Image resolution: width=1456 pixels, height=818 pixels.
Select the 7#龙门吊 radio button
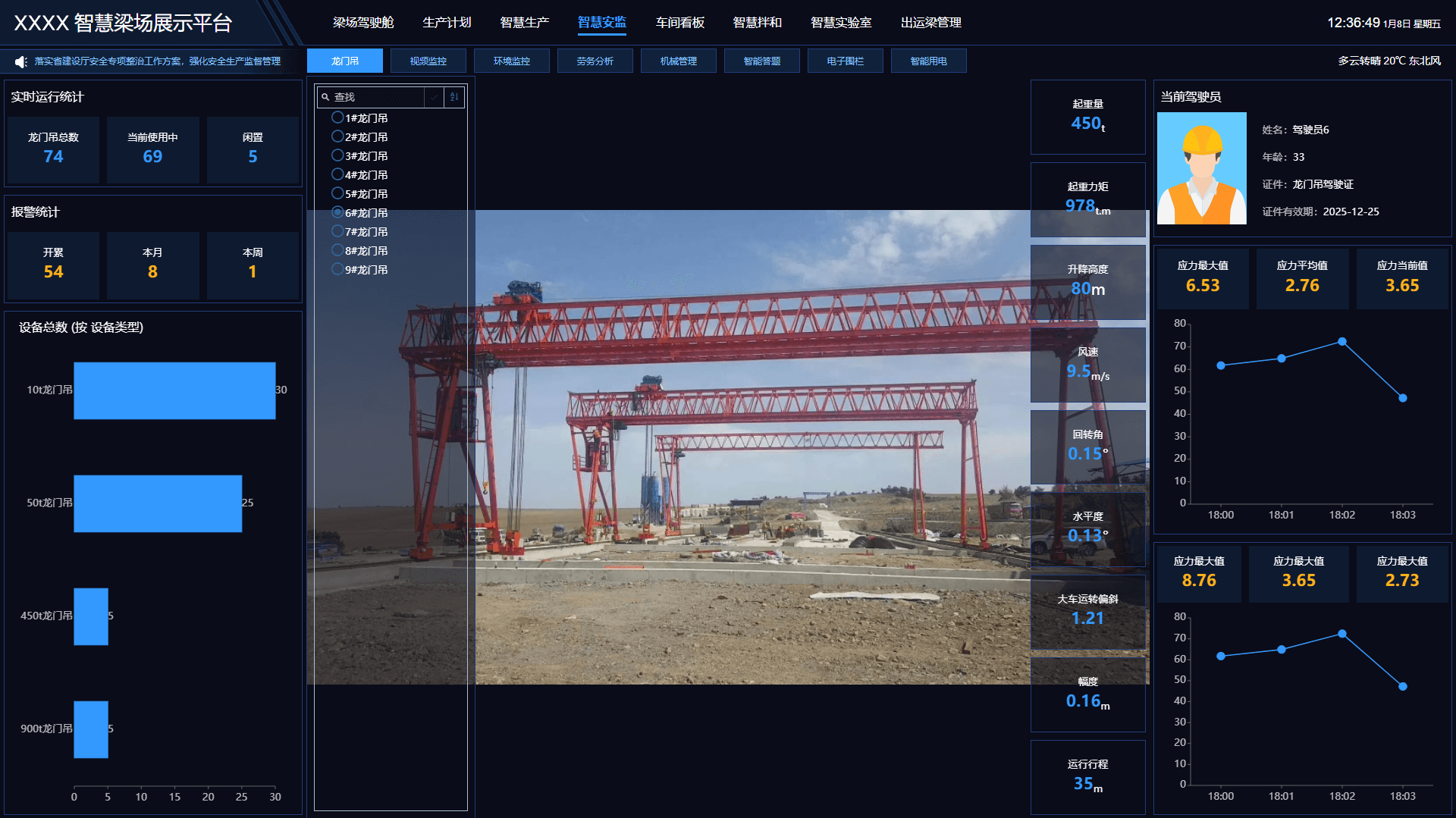tap(337, 231)
